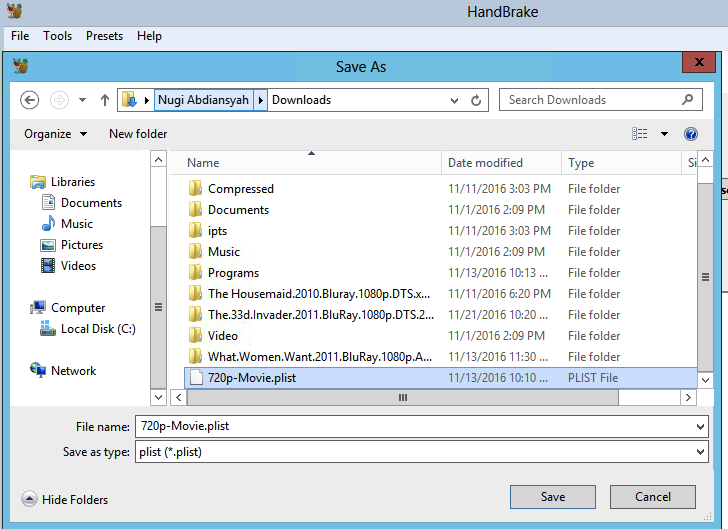Open the view options dropdown arrow
Image resolution: width=728 pixels, height=529 pixels.
point(664,134)
